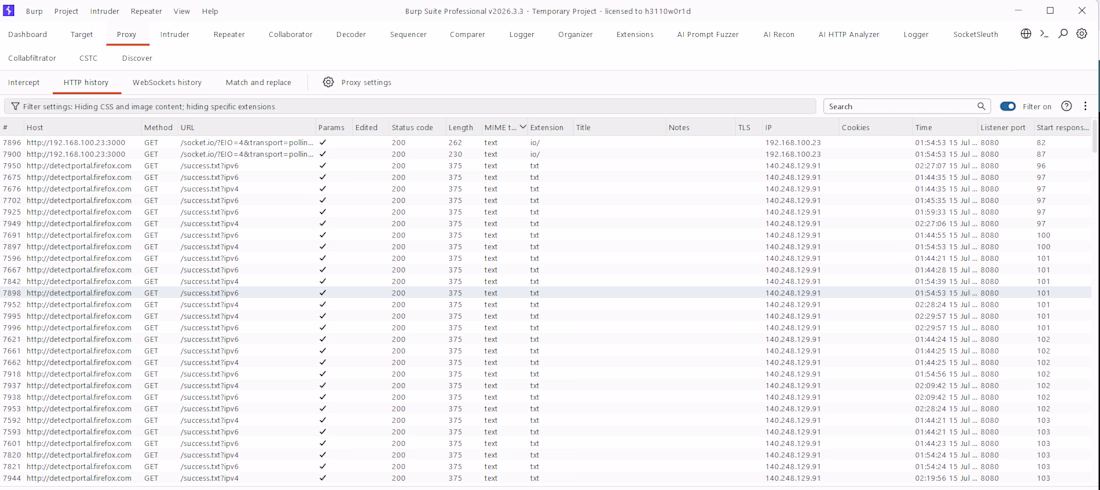Select Logger tab next to Comparer
This screenshot has width=1100, height=490.
521,34
